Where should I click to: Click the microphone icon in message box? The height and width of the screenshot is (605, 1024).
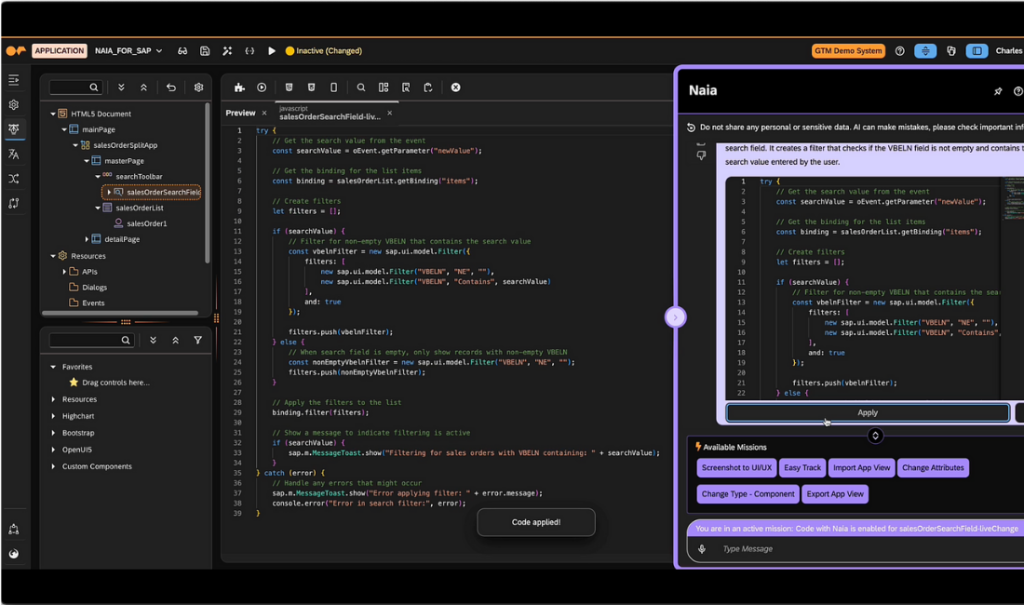pyautogui.click(x=702, y=548)
